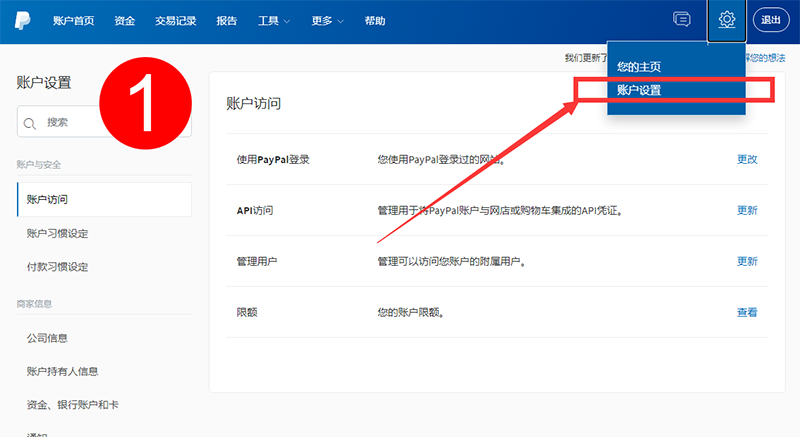Click the search magnifier icon
The width and height of the screenshot is (800, 437).
[x=30, y=123]
